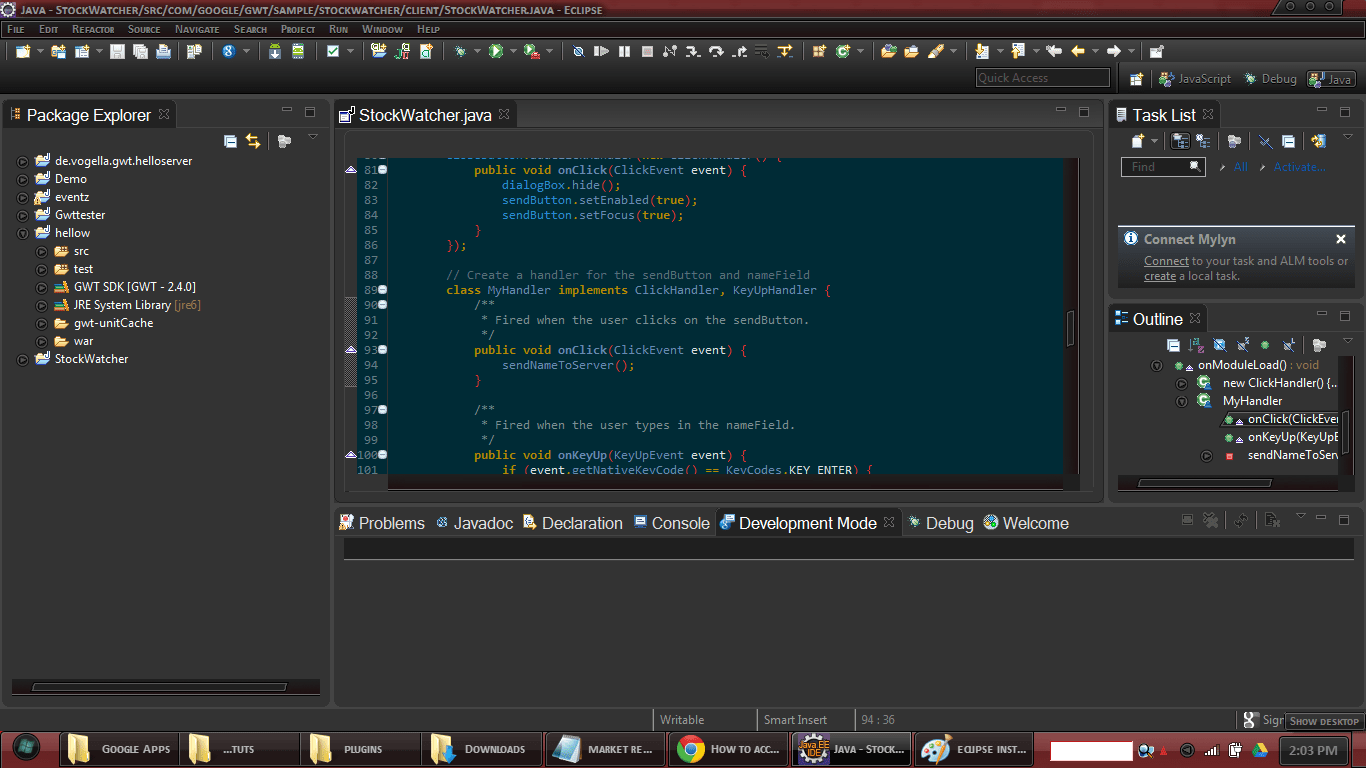Click the Resume debug icon
1366x768 pixels.
601,51
